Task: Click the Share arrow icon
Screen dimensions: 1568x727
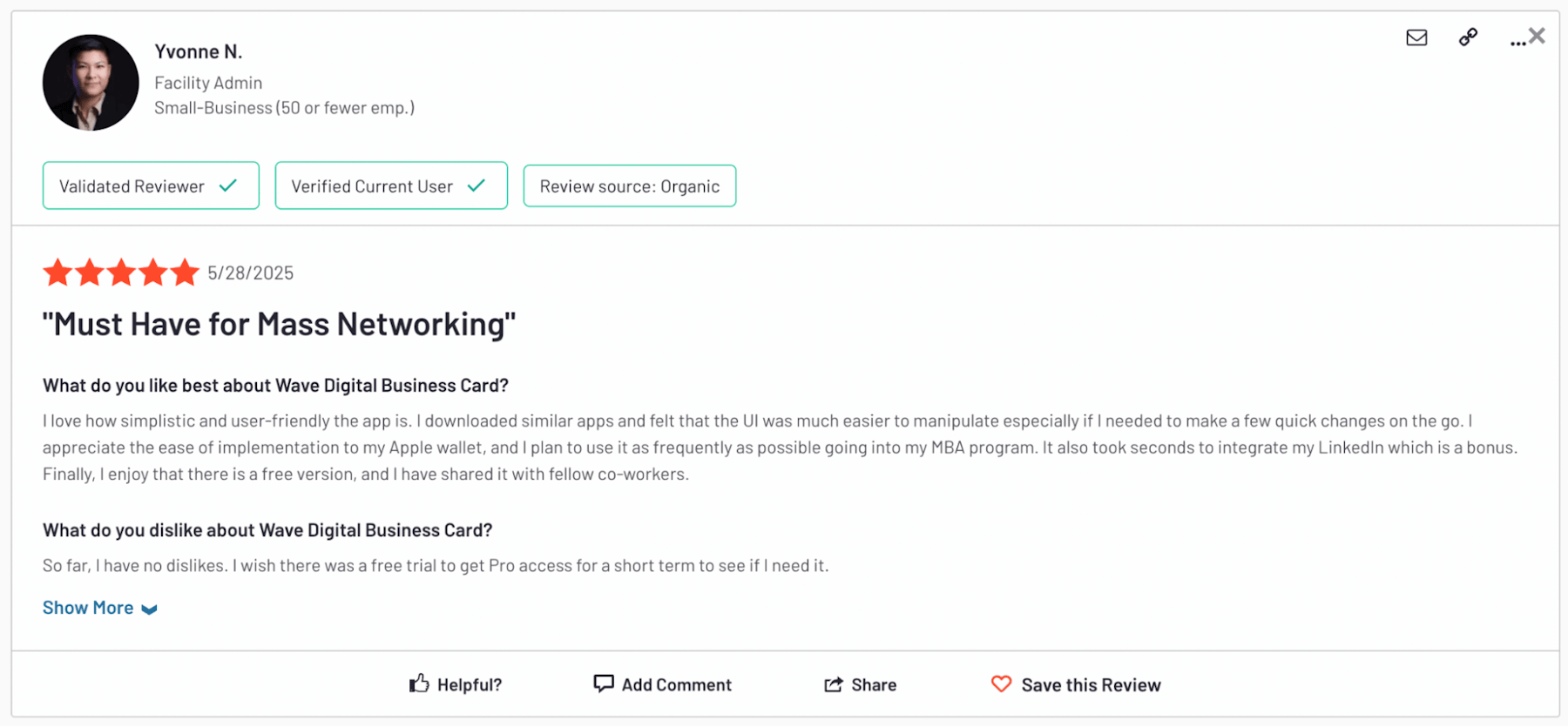Action: [834, 684]
